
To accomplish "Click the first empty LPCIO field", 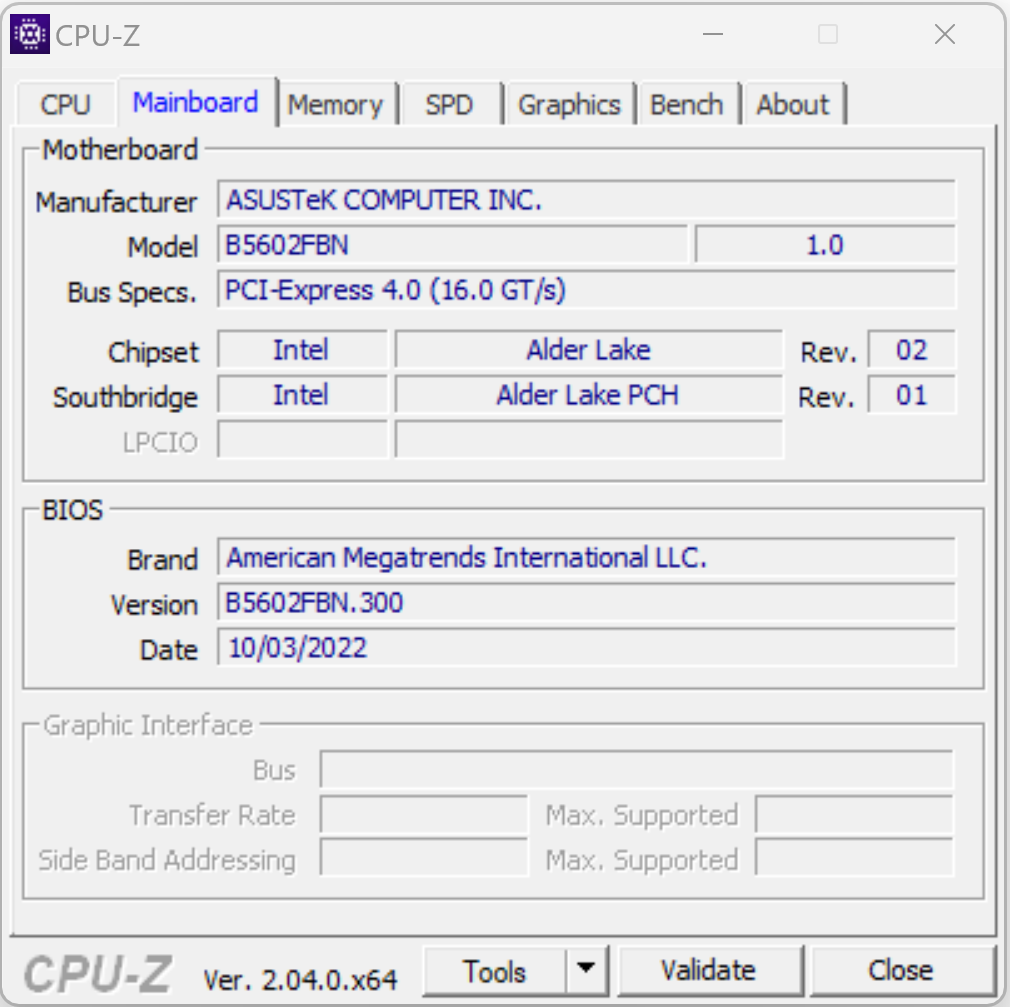I will [302, 439].
